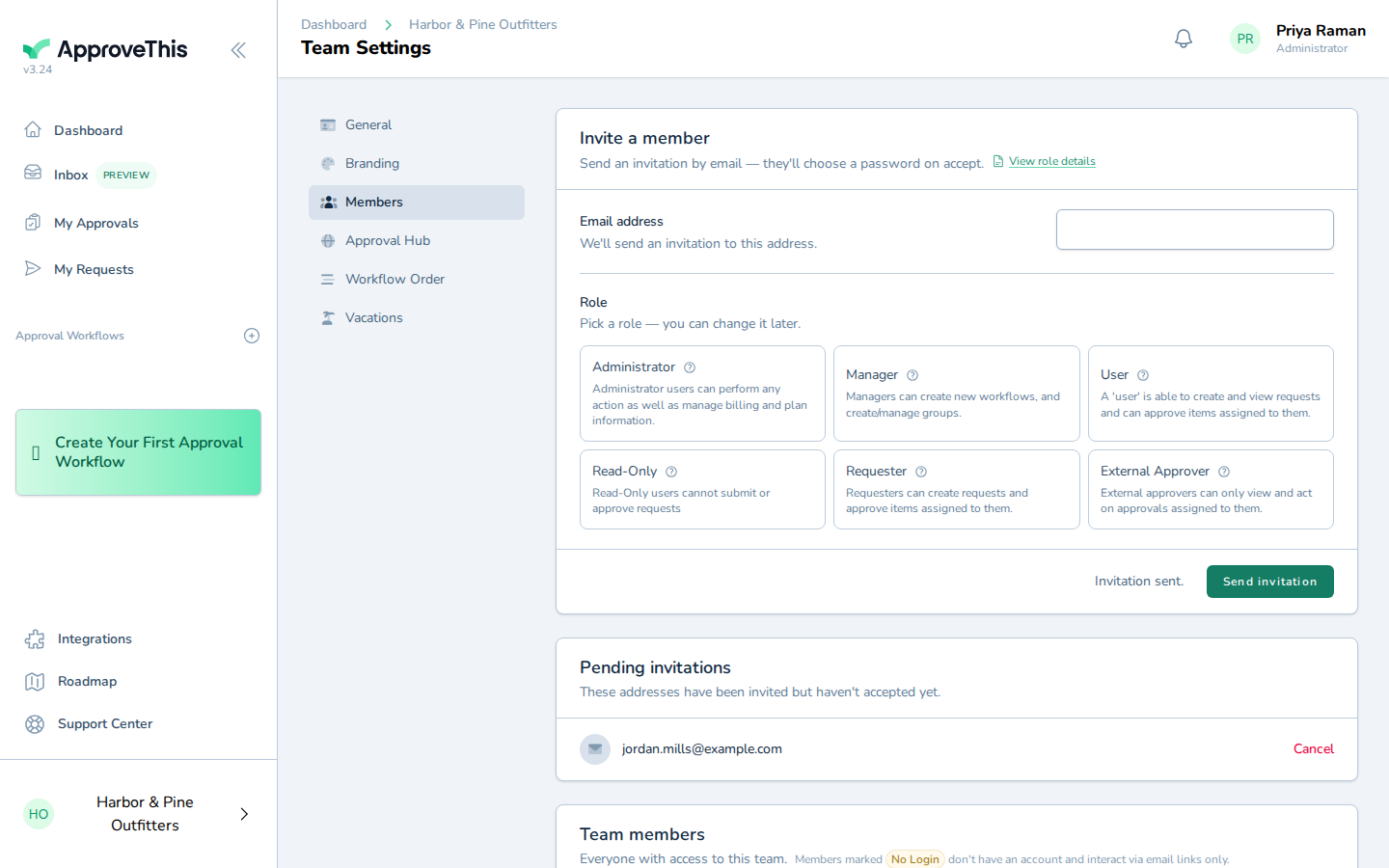Open the Workflow Order settings tab
The width and height of the screenshot is (1389, 868).
[x=417, y=280]
